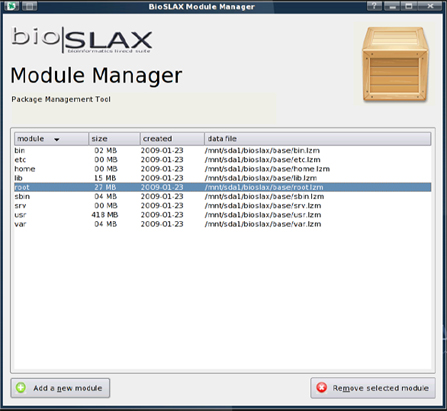Select the etc module row
Image resolution: width=447 pixels, height=411 pixels.
pos(222,160)
